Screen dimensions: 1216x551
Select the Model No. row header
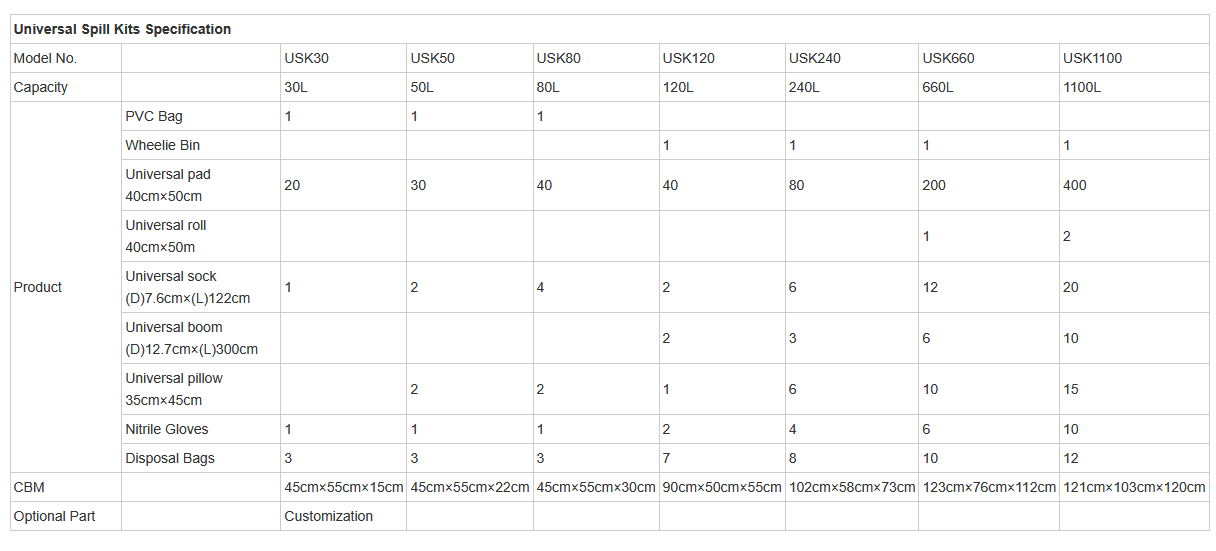(45, 58)
